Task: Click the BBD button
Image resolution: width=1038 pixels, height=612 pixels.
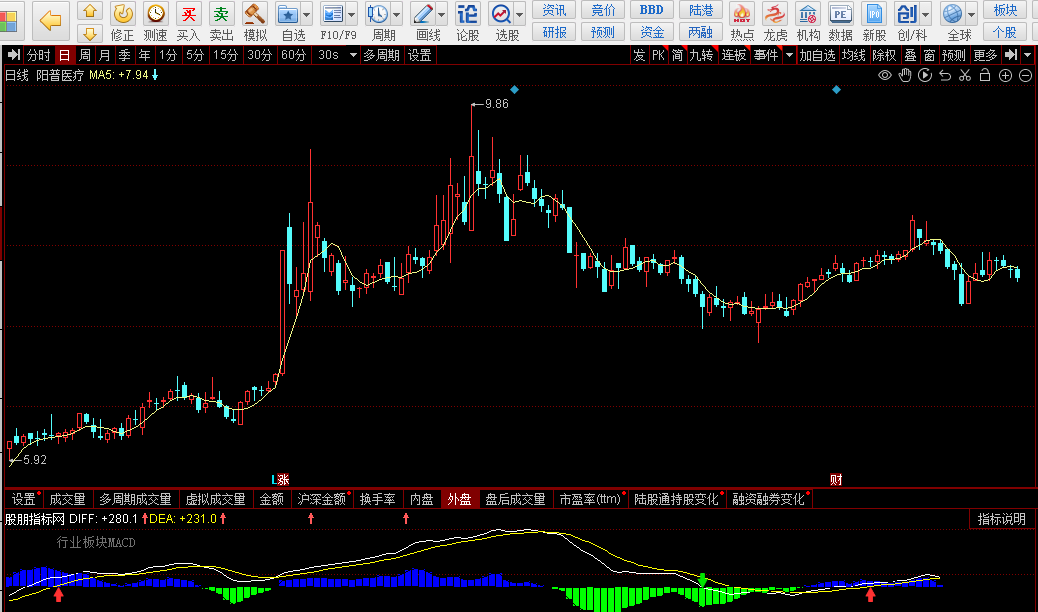Action: click(x=651, y=10)
